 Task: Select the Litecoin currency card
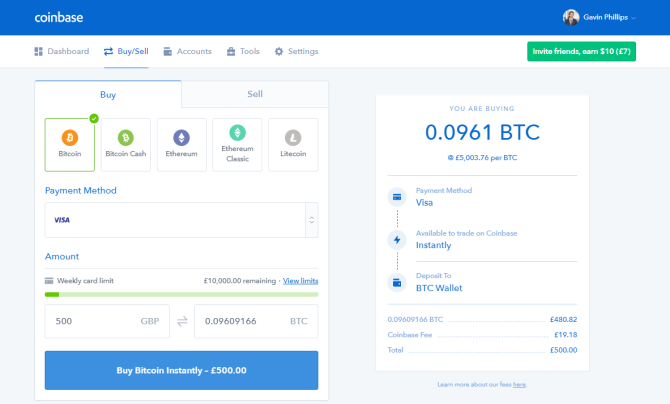[293, 145]
